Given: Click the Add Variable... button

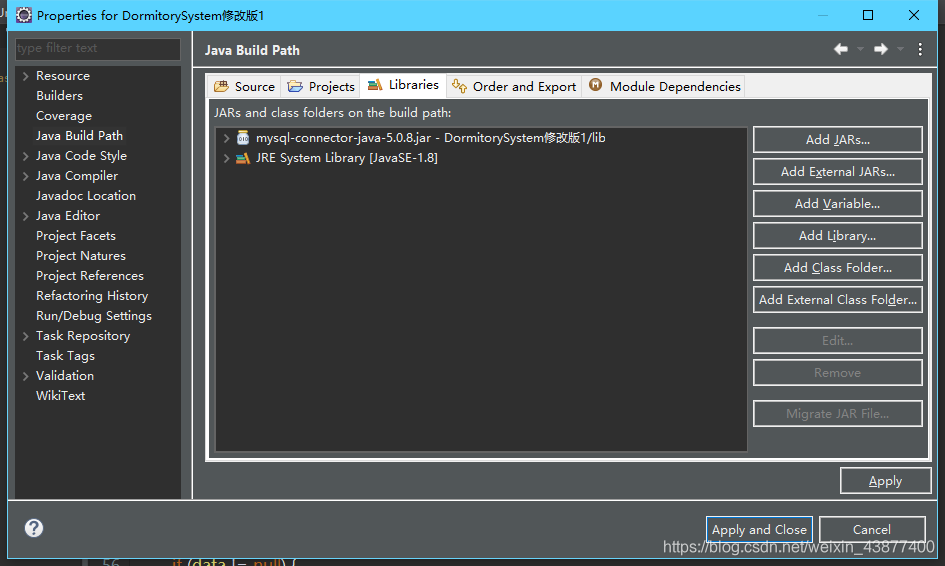Looking at the screenshot, I should tap(837, 204).
